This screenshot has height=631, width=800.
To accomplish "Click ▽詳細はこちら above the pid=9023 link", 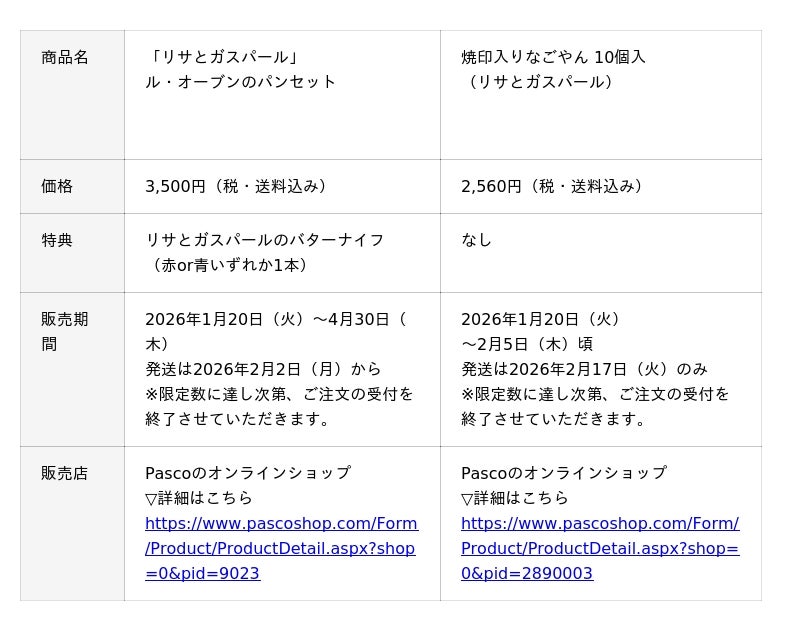I will coord(199,499).
